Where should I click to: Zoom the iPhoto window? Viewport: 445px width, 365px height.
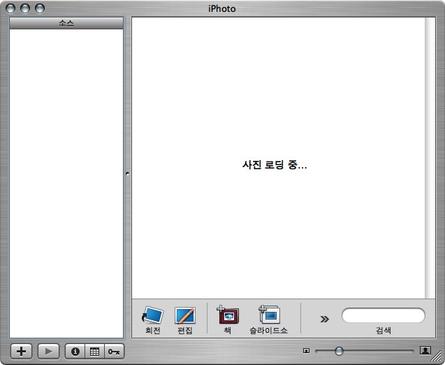(40, 8)
